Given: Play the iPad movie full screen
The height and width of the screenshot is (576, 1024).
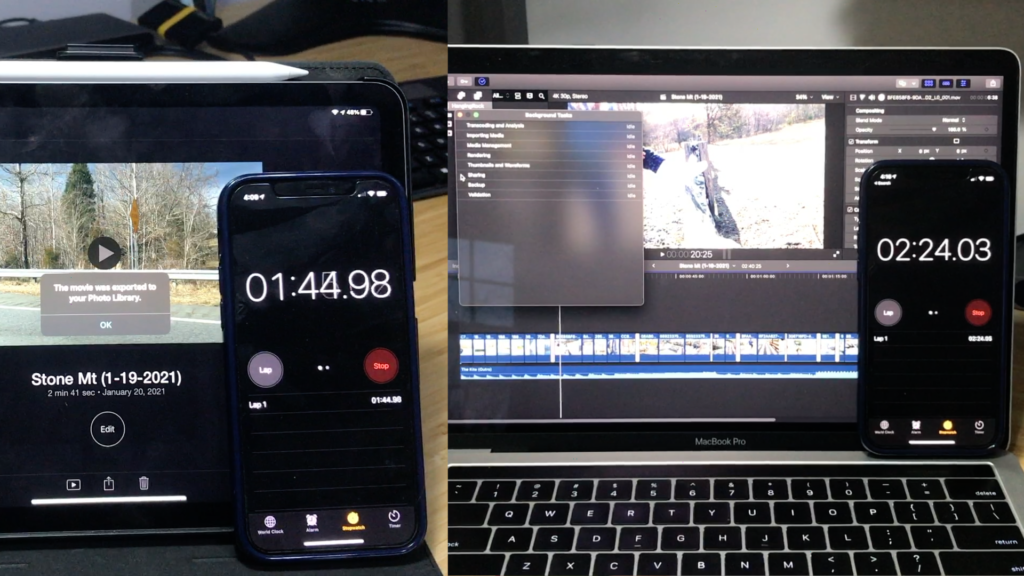Looking at the screenshot, I should point(73,485).
